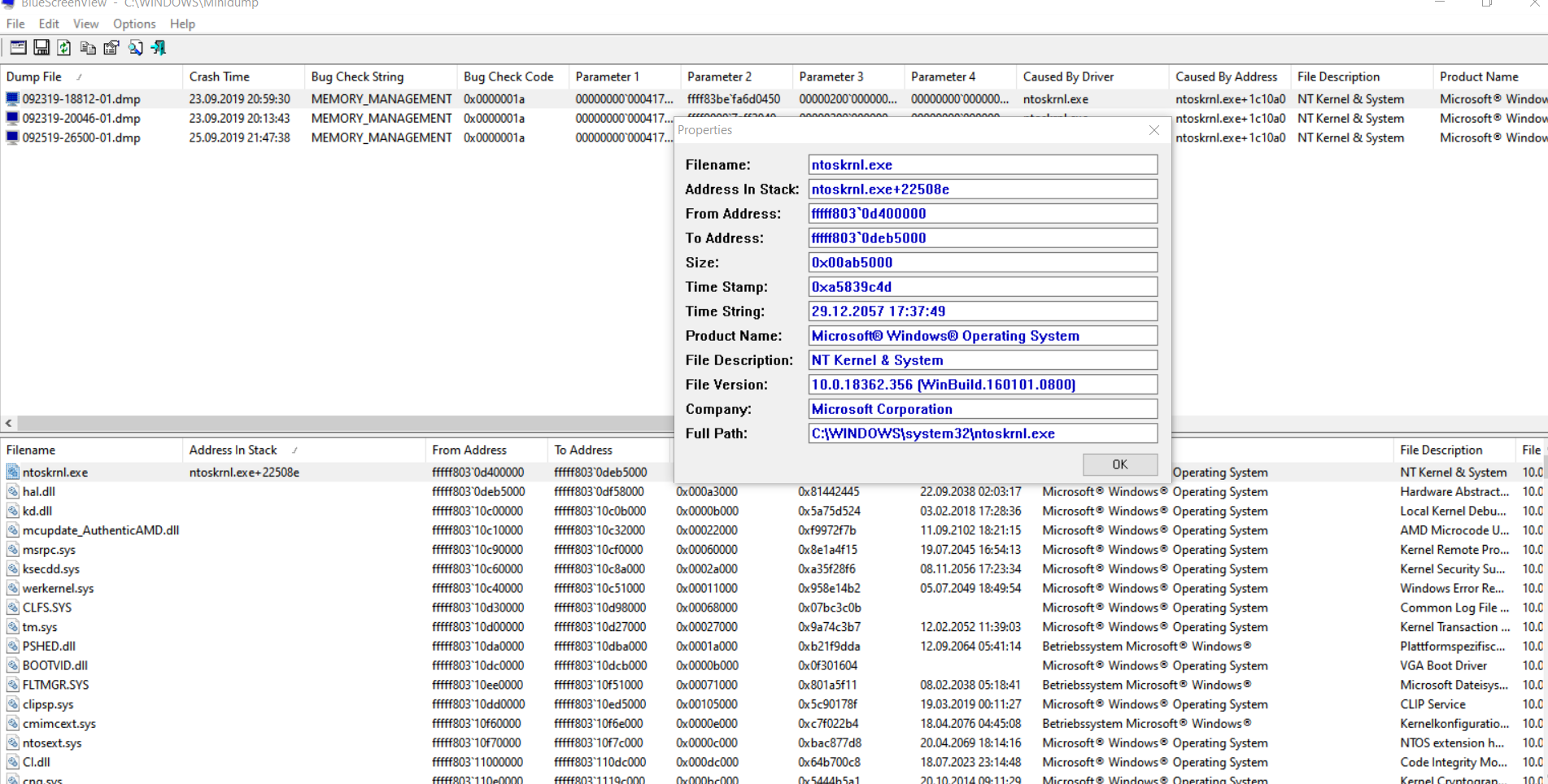This screenshot has height=784, width=1548.
Task: Click the PSHED.dll driver icon
Action: coord(13,647)
